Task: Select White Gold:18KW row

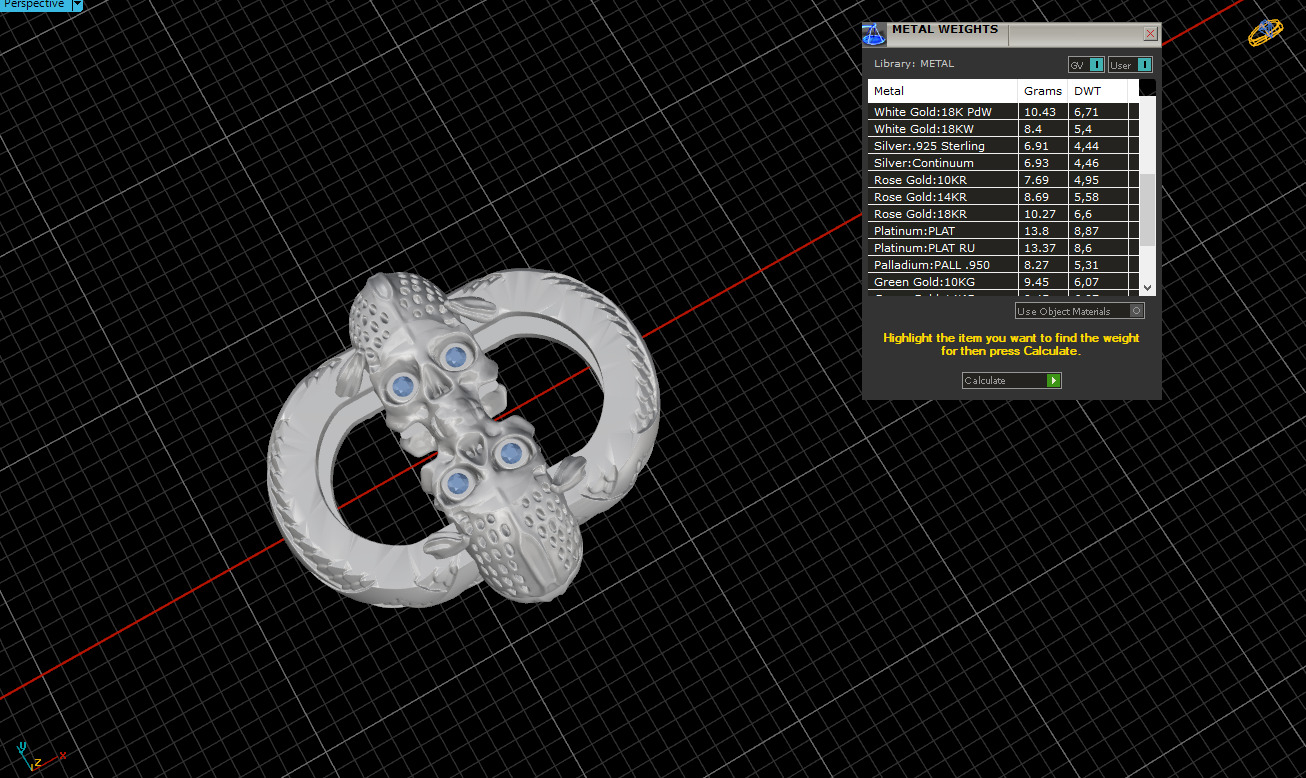Action: click(1003, 129)
